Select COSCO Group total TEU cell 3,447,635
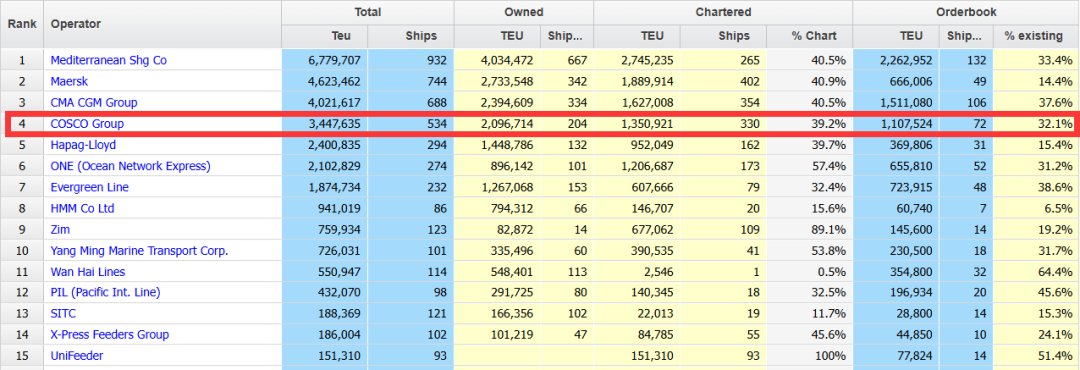This screenshot has width=1080, height=370. (x=324, y=125)
